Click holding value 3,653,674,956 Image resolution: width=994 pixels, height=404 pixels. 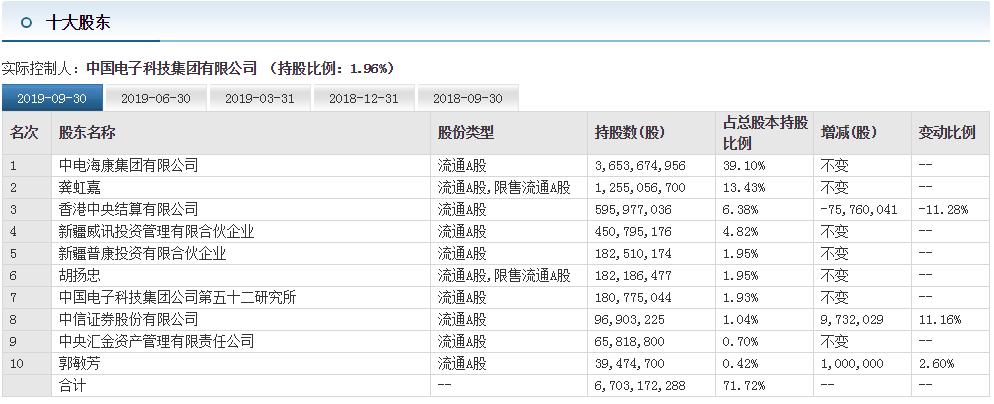(640, 166)
